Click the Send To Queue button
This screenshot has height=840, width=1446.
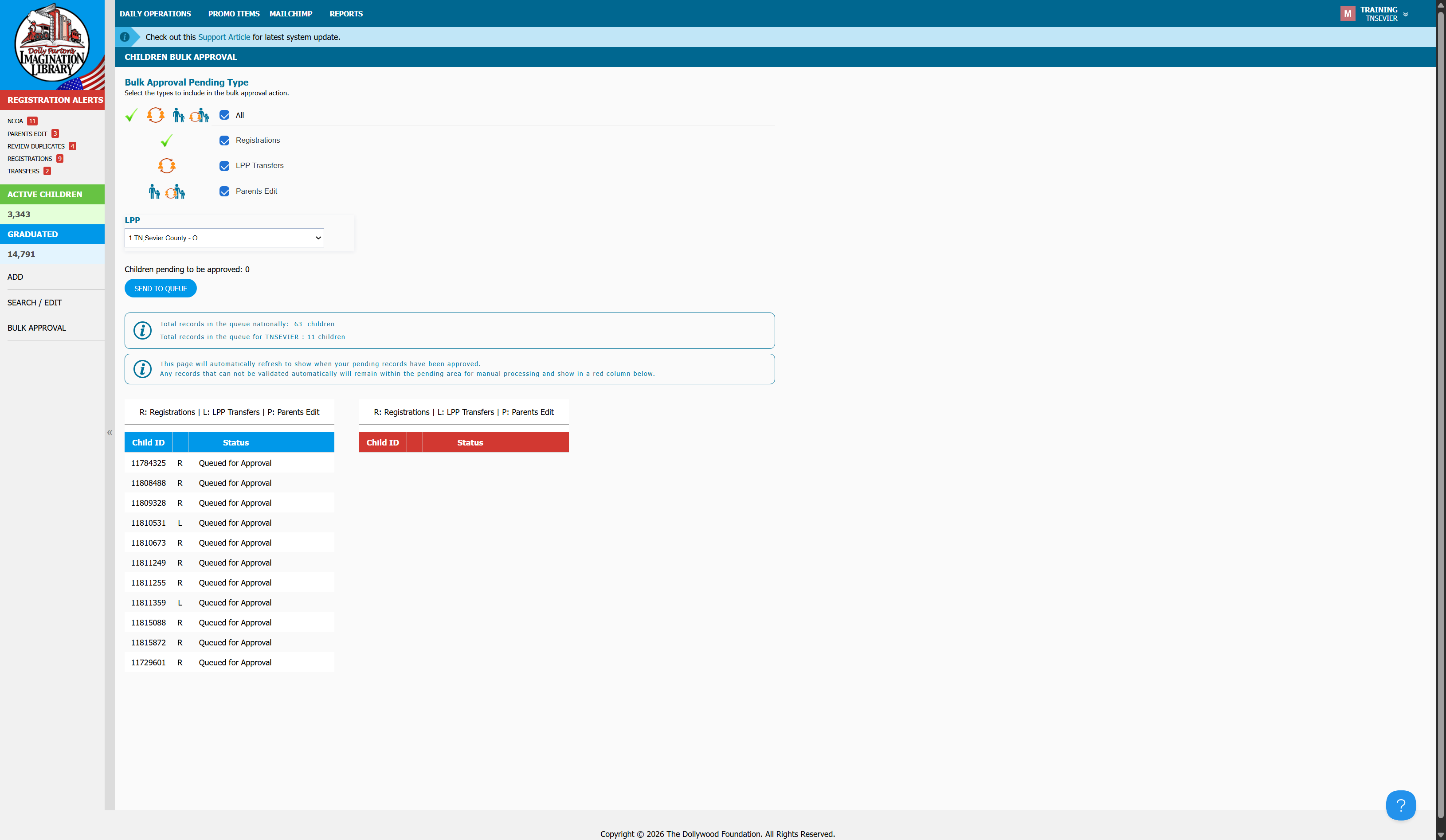[x=161, y=289]
